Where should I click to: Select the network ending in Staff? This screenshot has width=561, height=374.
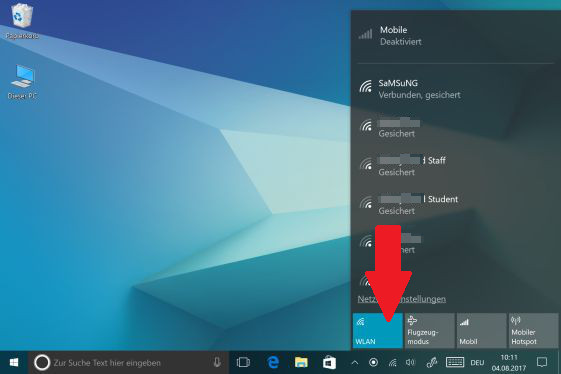point(455,166)
